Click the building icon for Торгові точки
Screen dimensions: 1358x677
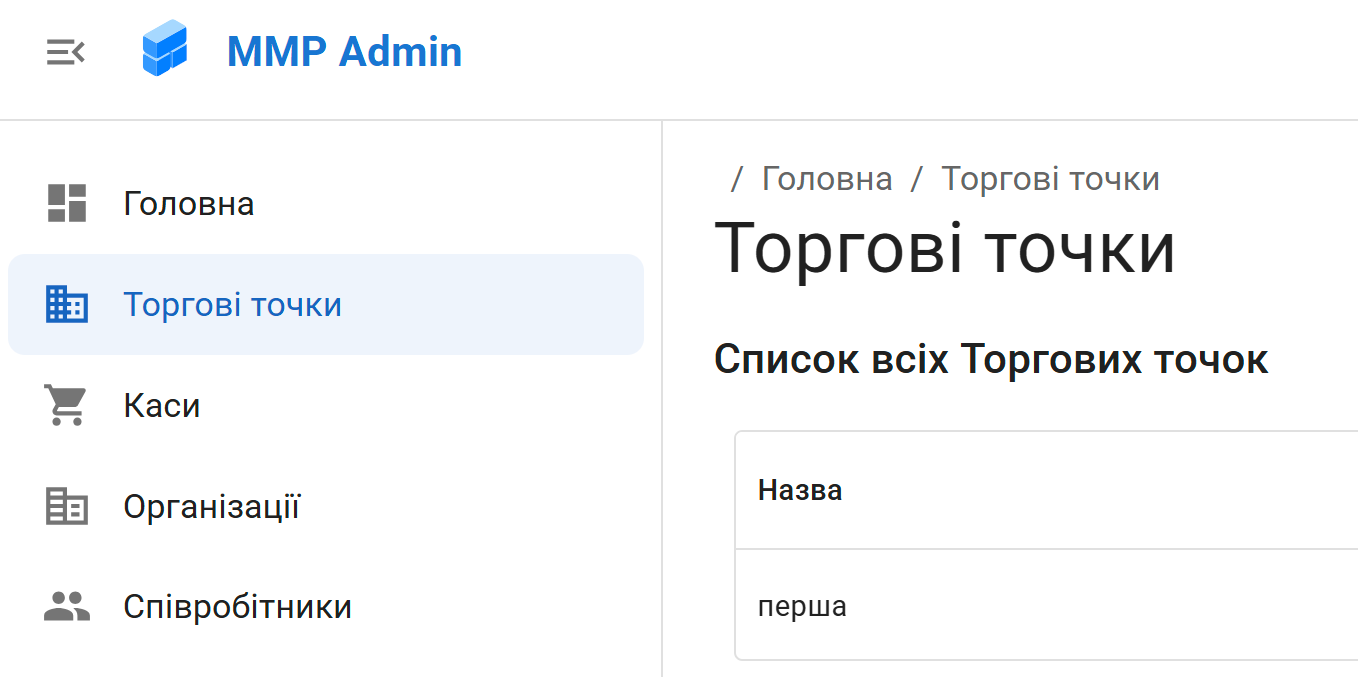pos(67,304)
